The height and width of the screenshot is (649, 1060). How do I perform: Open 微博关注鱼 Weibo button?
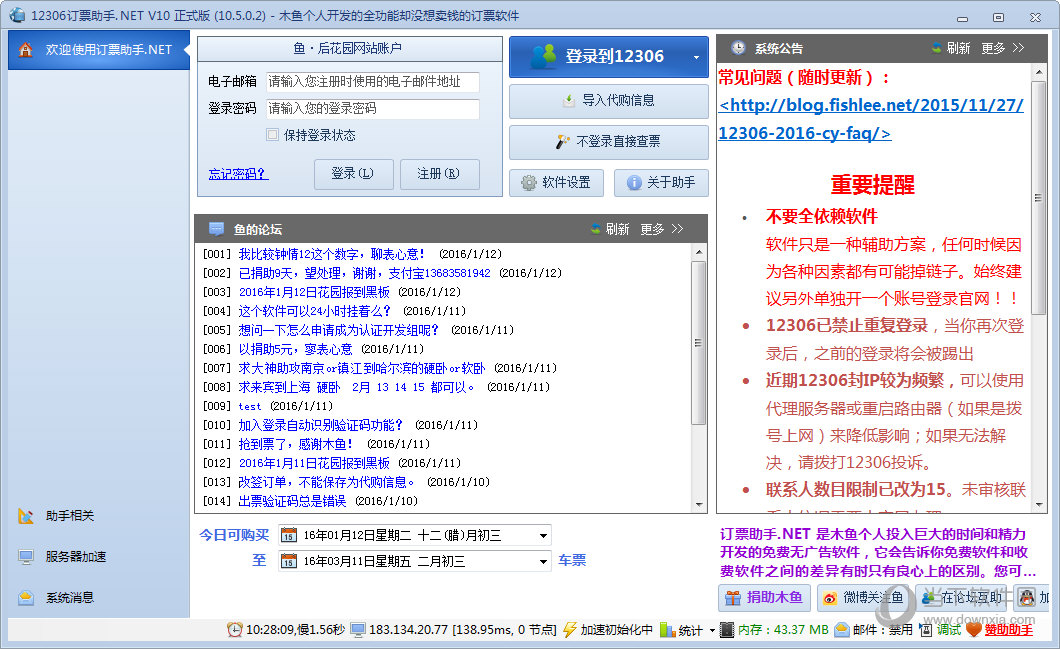coord(863,598)
